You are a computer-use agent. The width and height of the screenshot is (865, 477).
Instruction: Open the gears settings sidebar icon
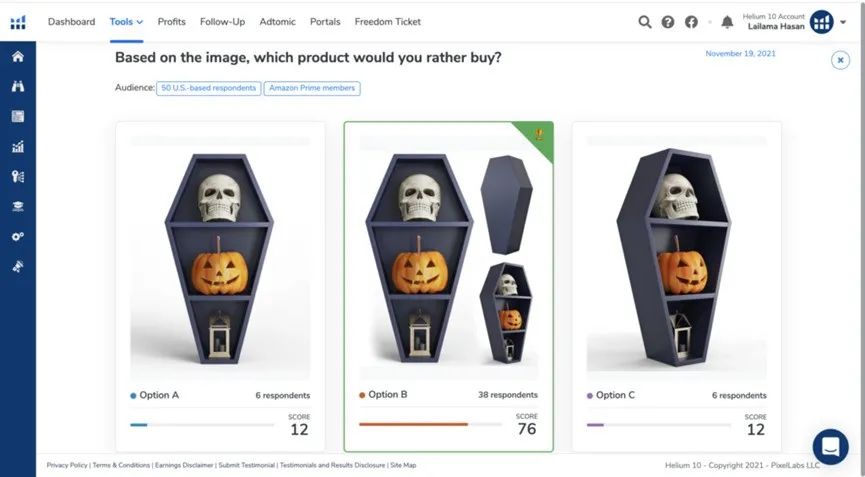18,236
